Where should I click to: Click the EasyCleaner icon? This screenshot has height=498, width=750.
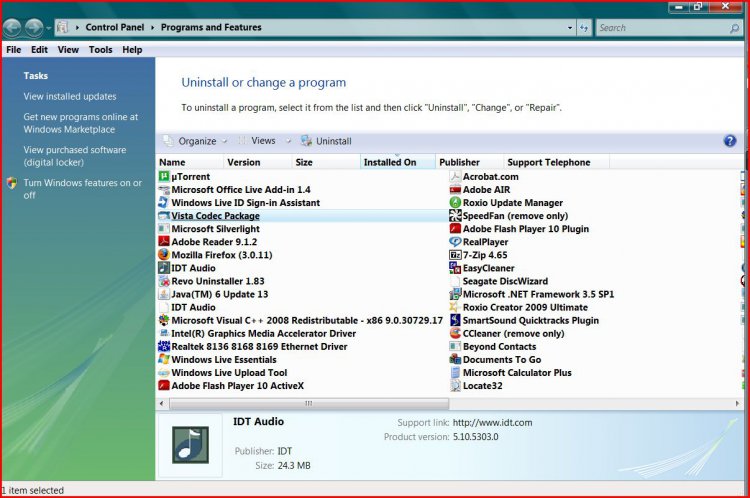pyautogui.click(x=455, y=268)
